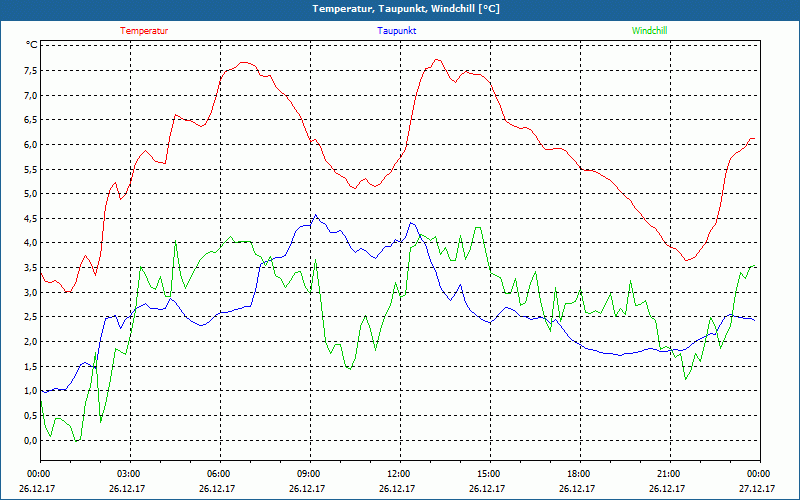
Task: Click the 4,0 y-axis value
Action: (31, 243)
